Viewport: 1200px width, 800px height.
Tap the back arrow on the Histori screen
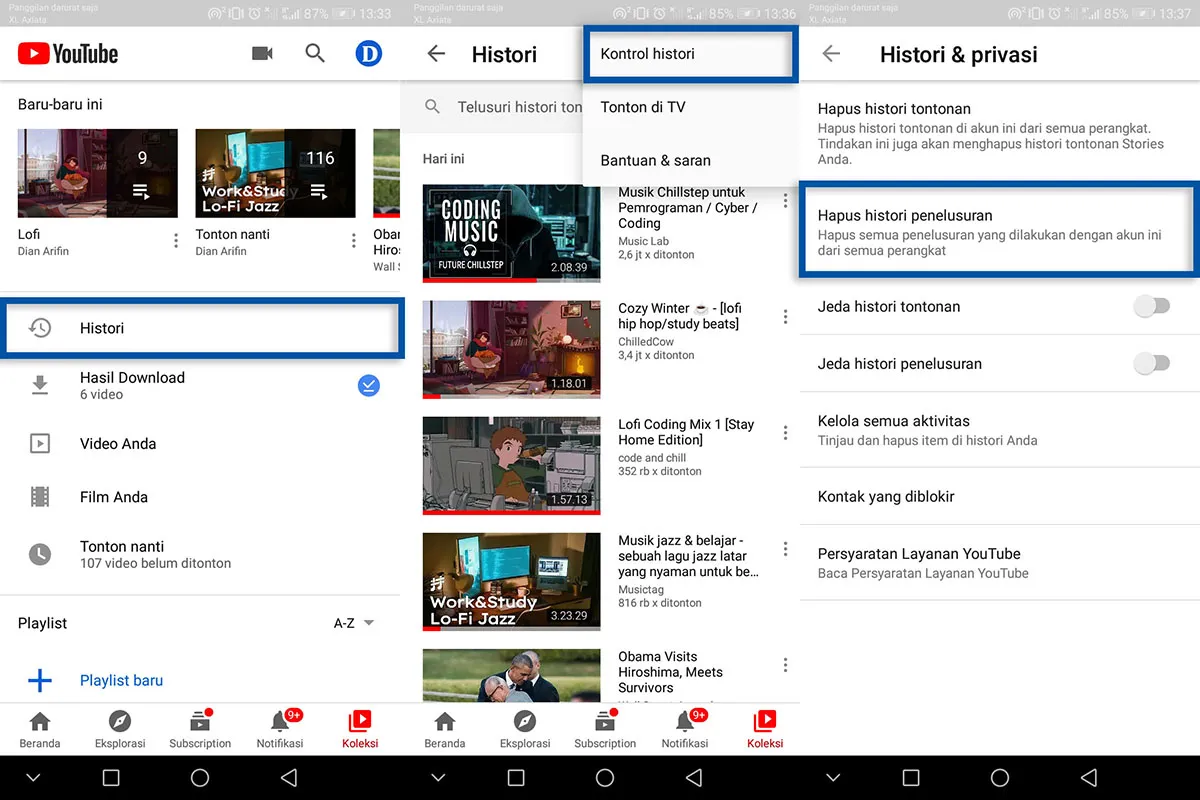click(436, 55)
